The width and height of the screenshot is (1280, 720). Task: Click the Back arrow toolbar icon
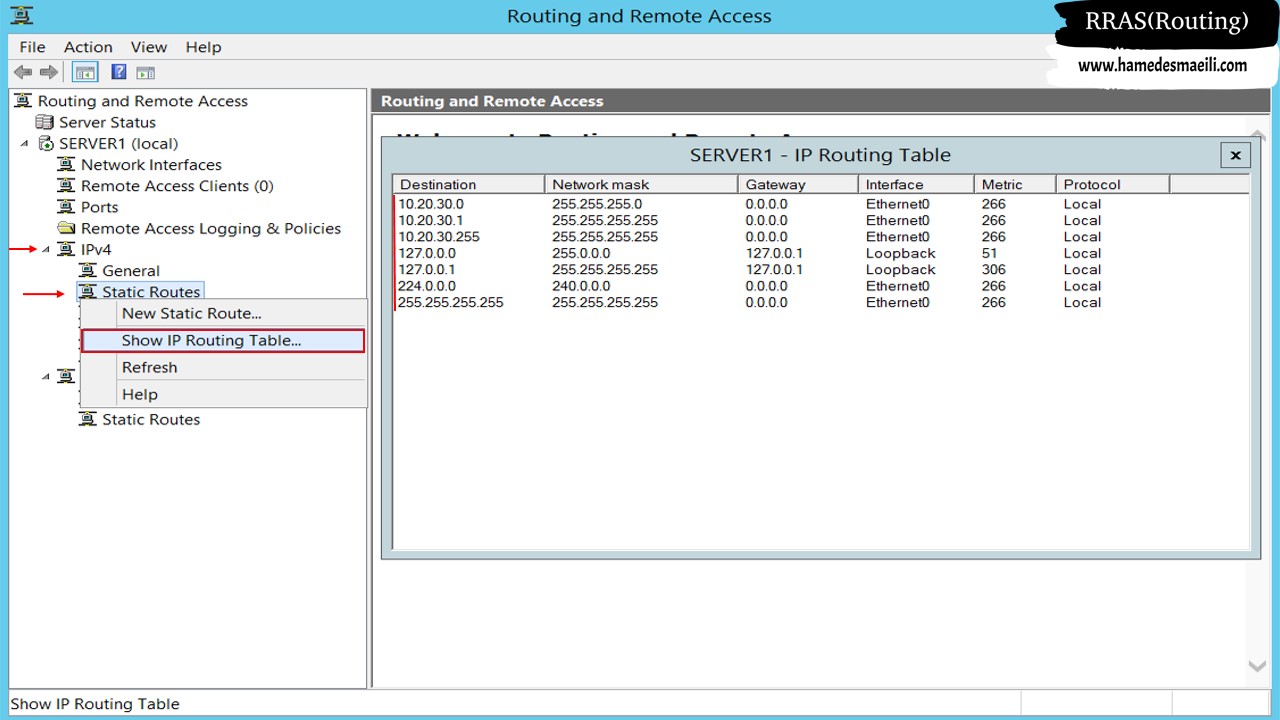(23, 72)
